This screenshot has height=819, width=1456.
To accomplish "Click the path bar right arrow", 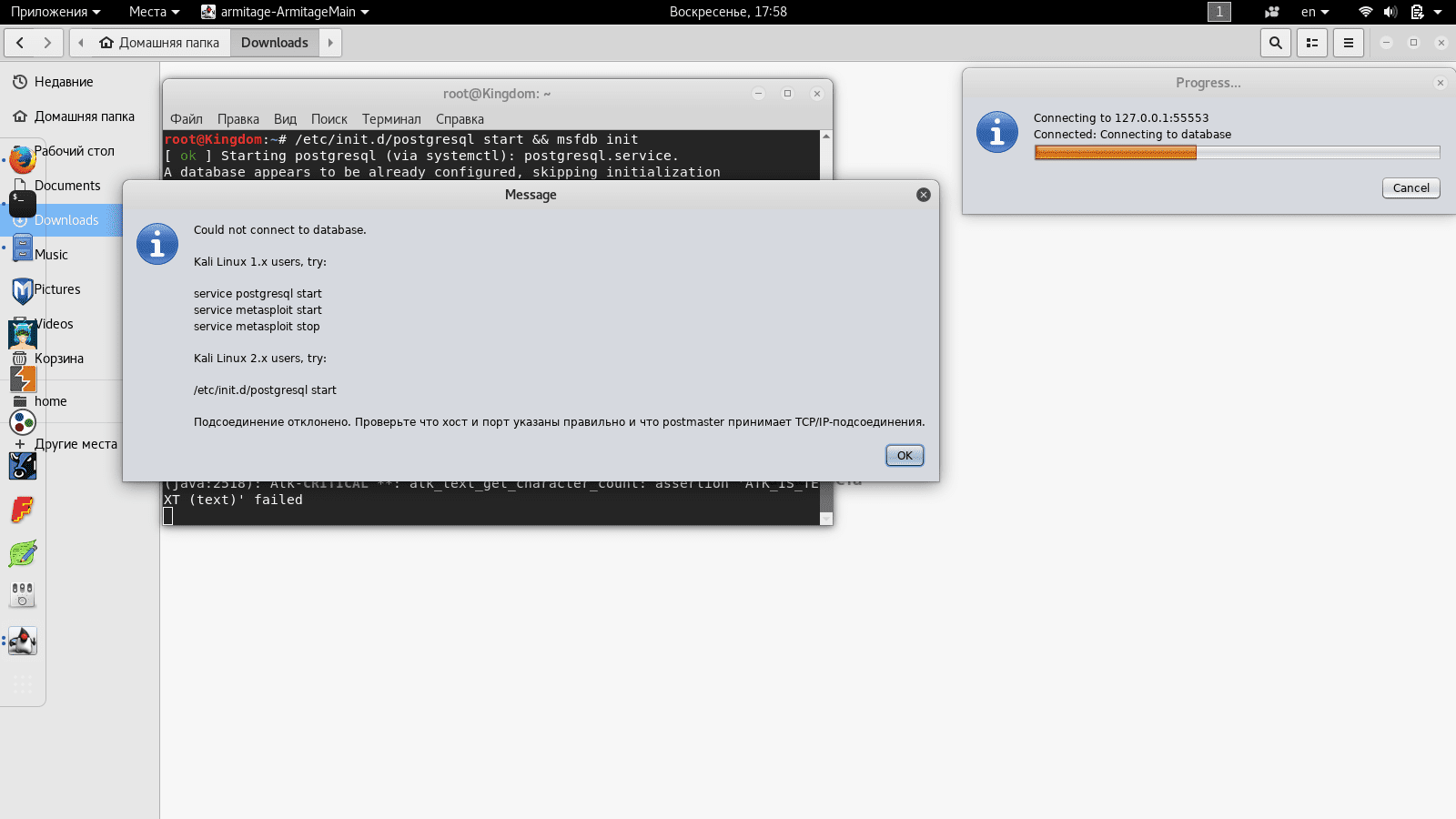I will click(330, 43).
